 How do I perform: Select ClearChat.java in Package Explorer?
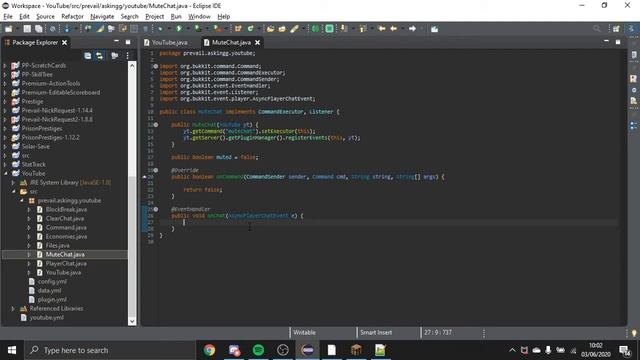click(65, 218)
